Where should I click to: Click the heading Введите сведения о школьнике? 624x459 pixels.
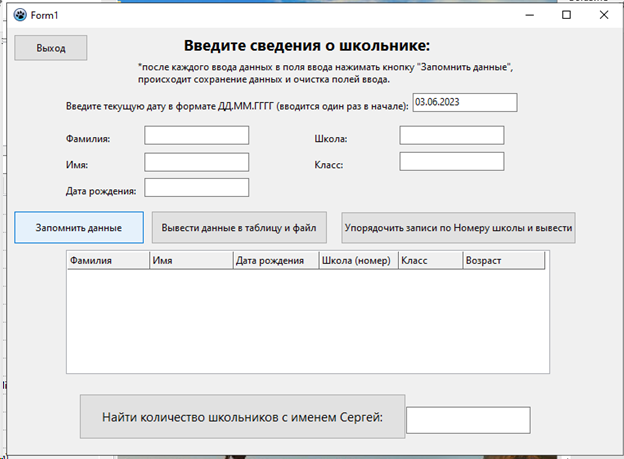coord(307,45)
